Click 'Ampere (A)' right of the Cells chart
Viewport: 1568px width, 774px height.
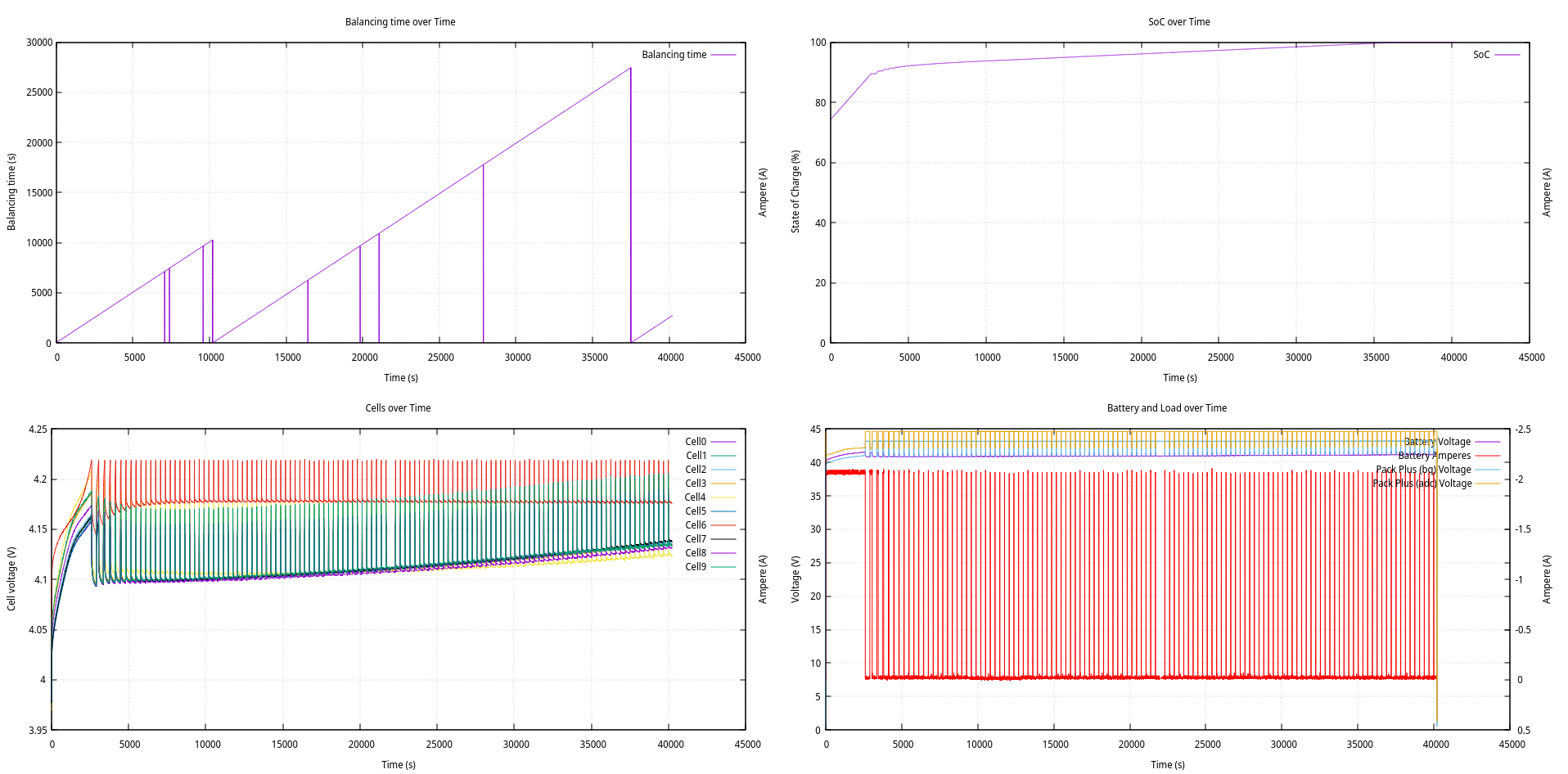[x=763, y=579]
